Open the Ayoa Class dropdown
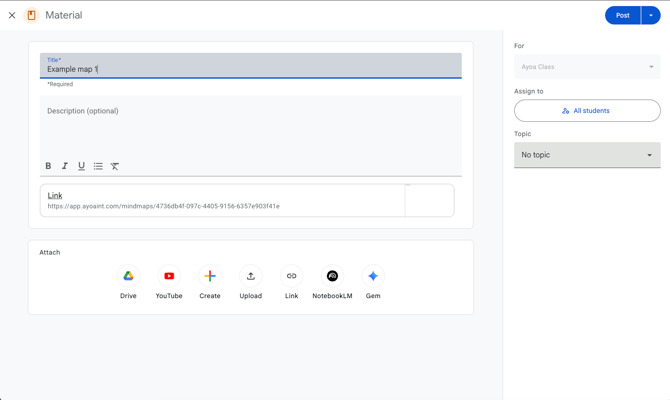 587,67
